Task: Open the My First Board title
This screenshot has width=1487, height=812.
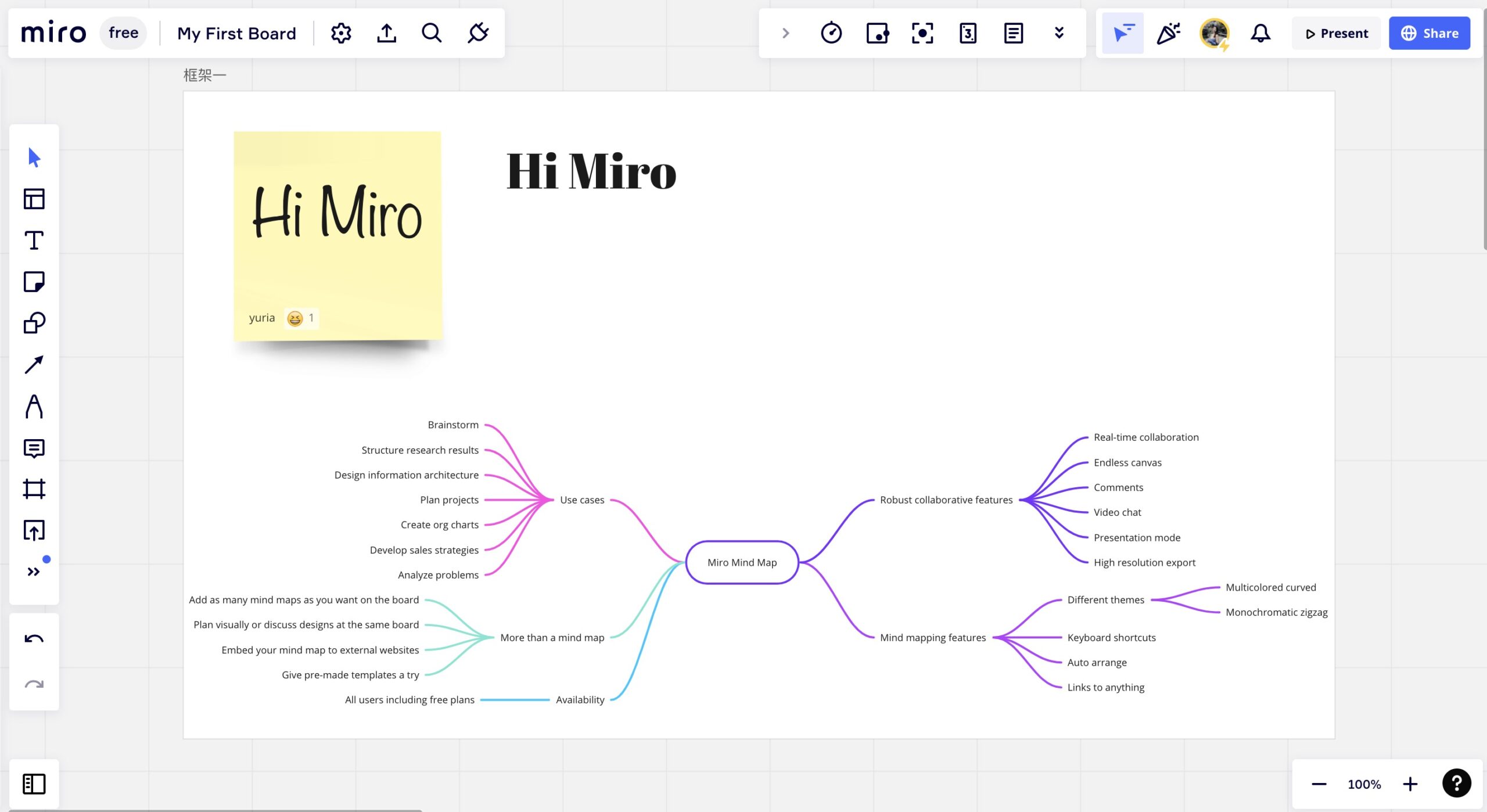Action: pyautogui.click(x=236, y=33)
